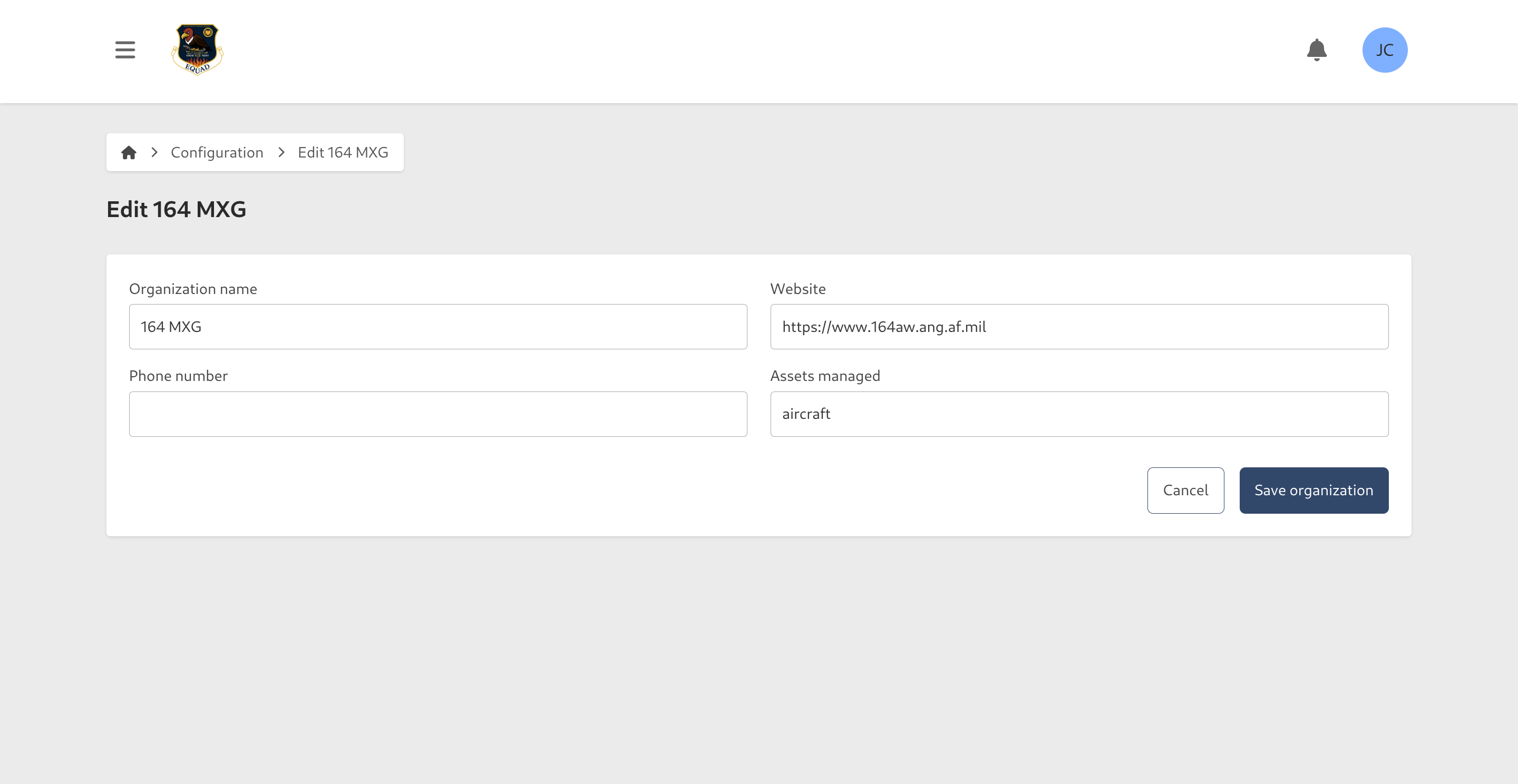Focus the empty Phone number field
Image resolution: width=1518 pixels, height=784 pixels.
tap(437, 414)
